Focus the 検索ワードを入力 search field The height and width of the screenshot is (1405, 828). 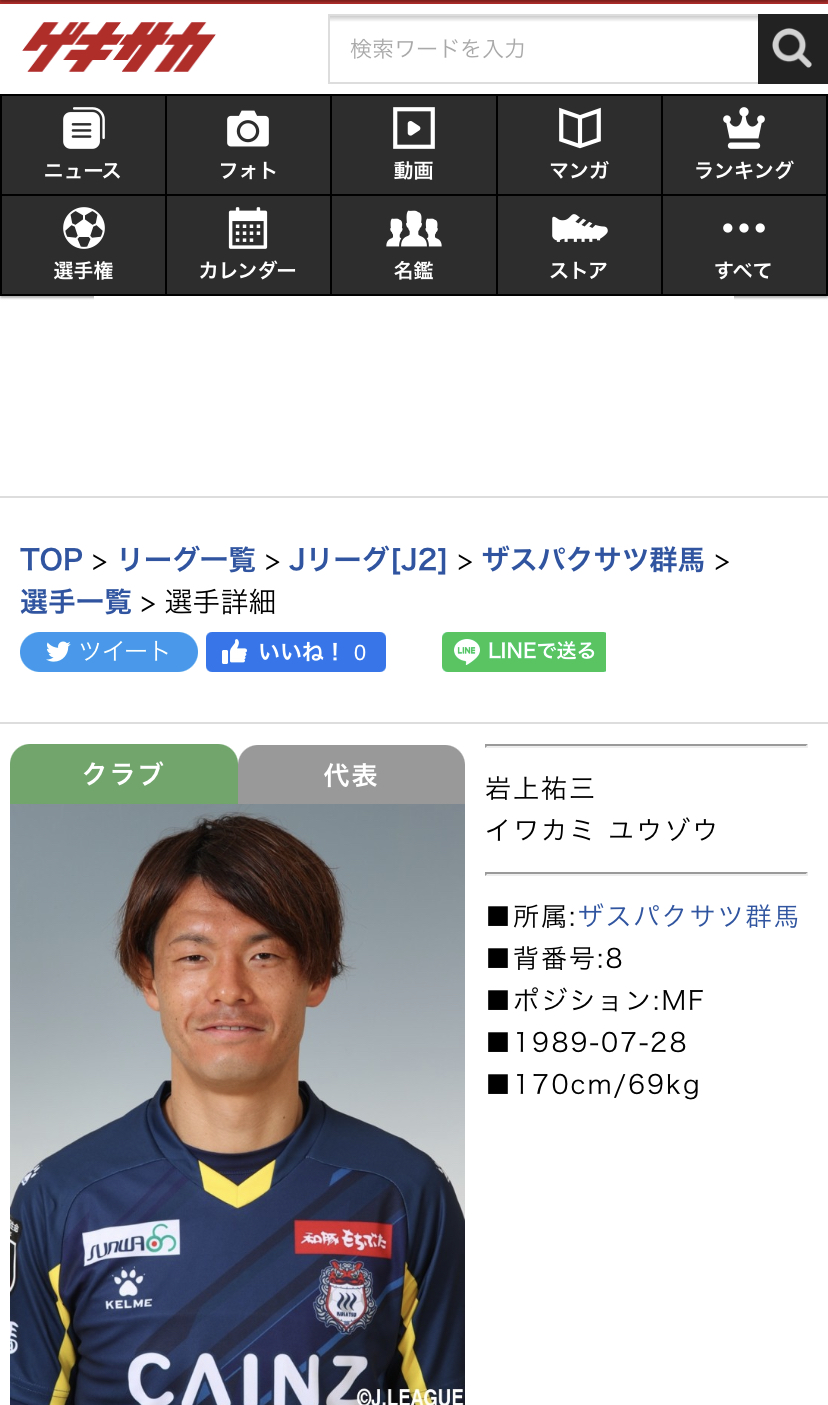click(x=543, y=49)
